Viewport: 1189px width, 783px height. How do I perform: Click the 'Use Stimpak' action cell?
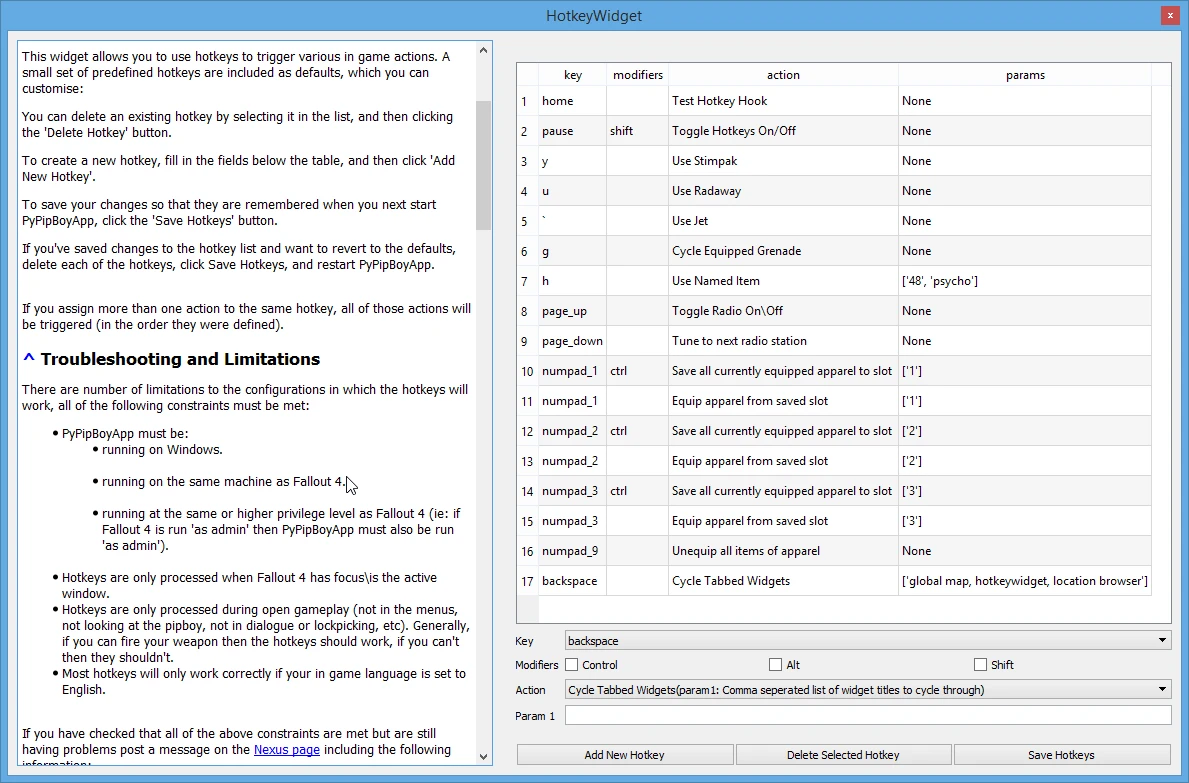(x=783, y=161)
